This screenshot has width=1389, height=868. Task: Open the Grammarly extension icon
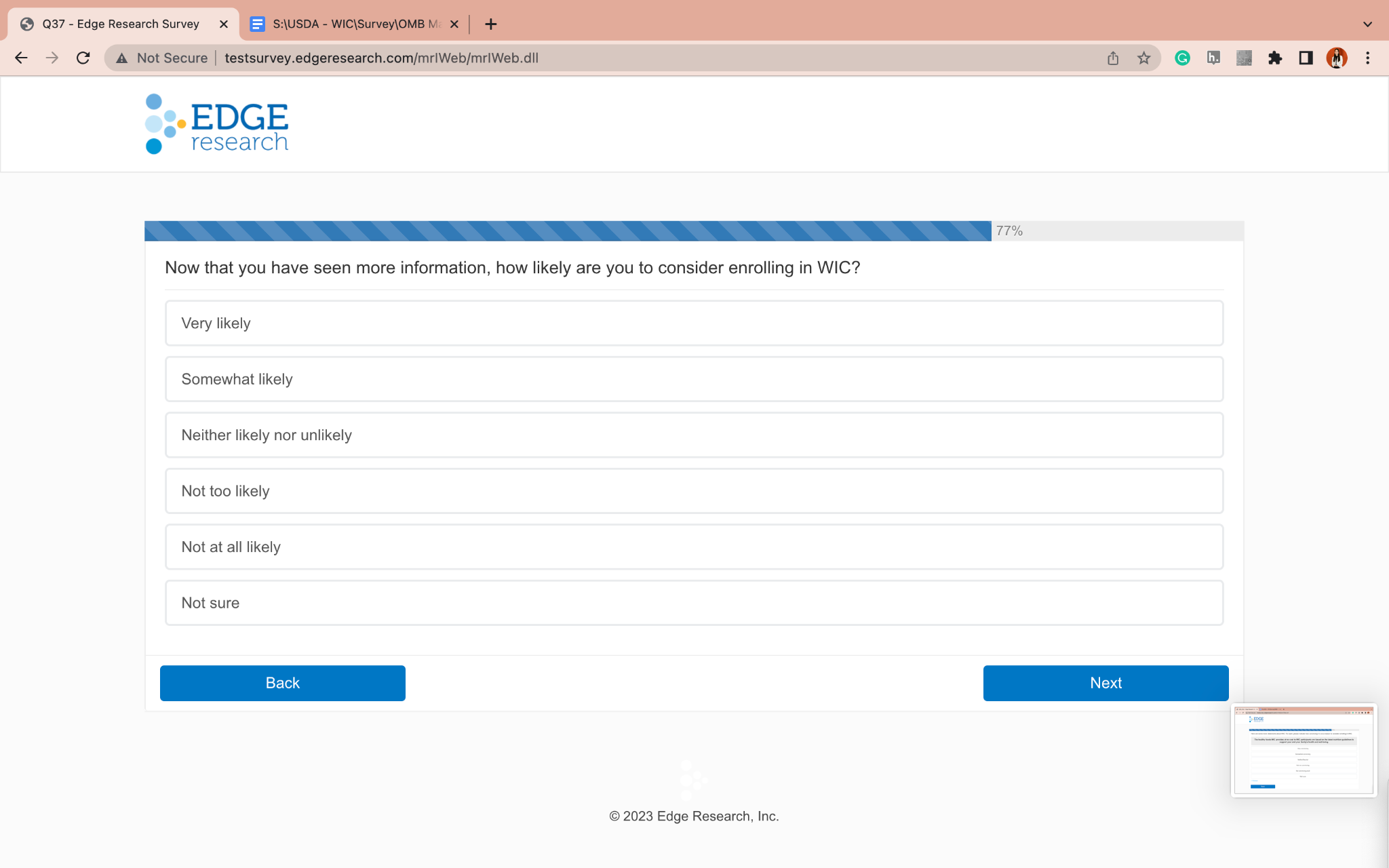pos(1182,58)
